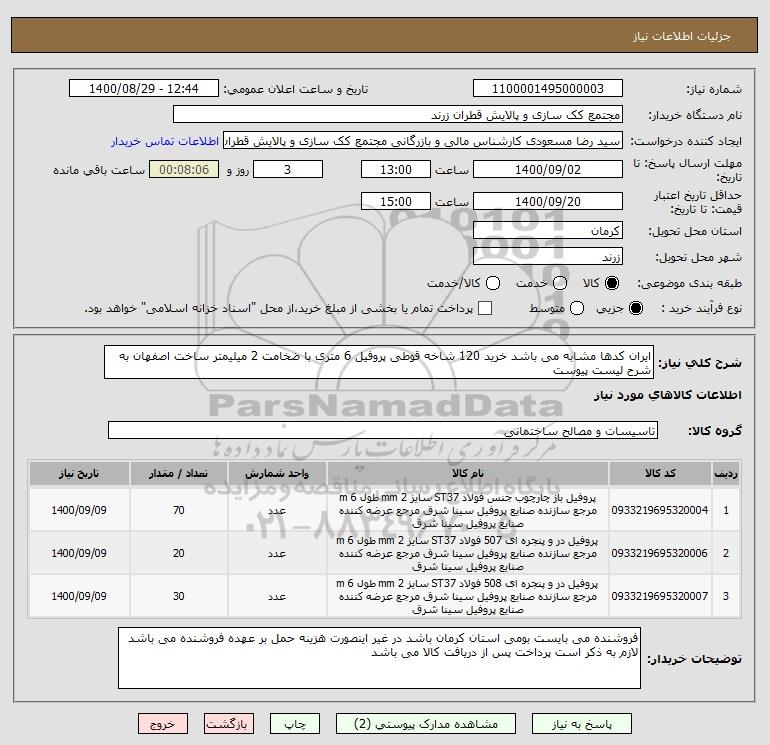Click the واحد شمارش column header
This screenshot has width=770, height=745.
click(x=277, y=473)
